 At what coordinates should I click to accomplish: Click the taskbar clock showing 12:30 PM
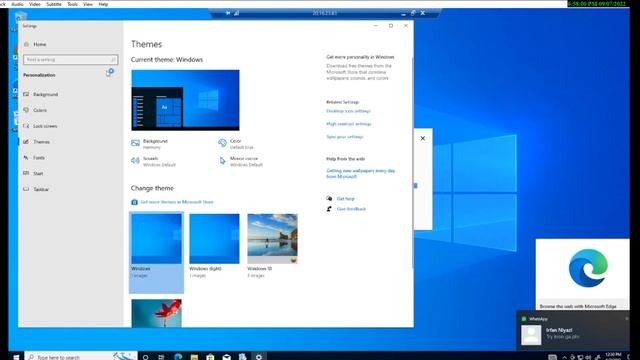[613, 356]
